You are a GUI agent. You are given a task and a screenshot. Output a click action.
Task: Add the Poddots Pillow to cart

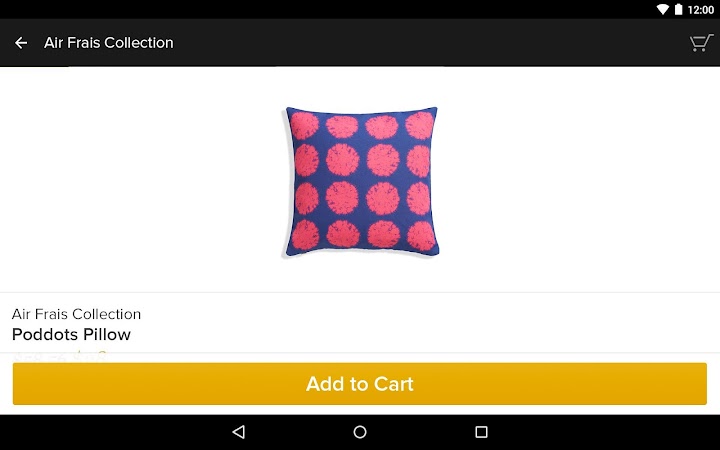(360, 384)
